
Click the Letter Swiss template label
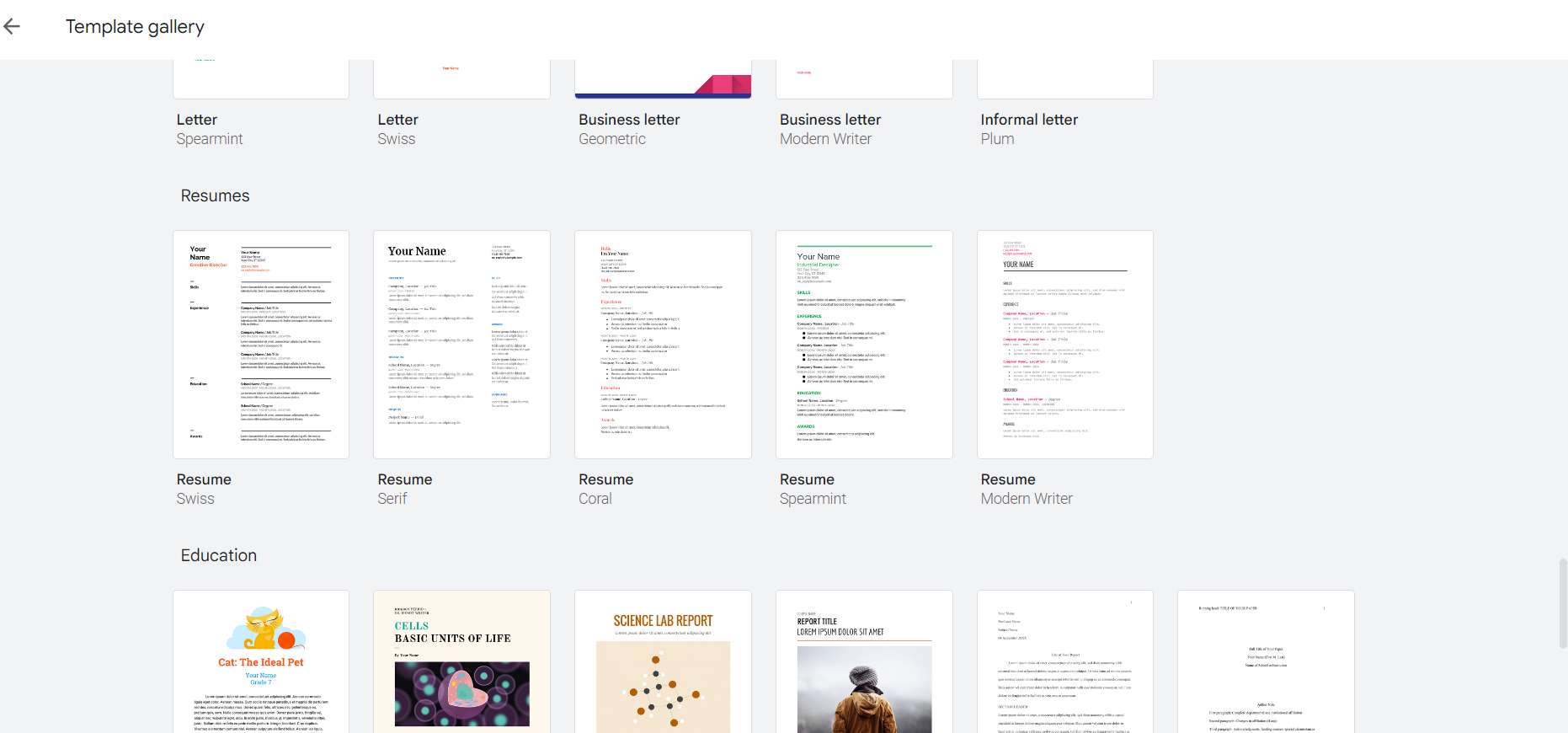pyautogui.click(x=398, y=129)
